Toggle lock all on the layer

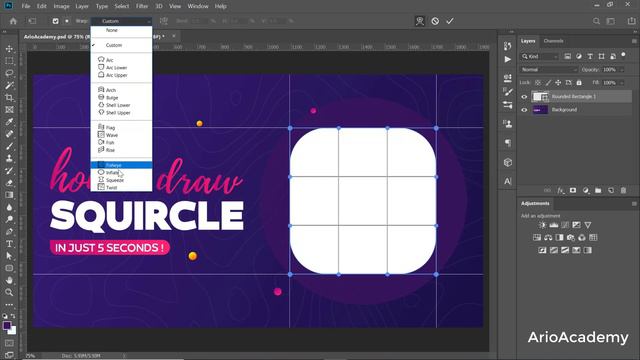coord(579,82)
